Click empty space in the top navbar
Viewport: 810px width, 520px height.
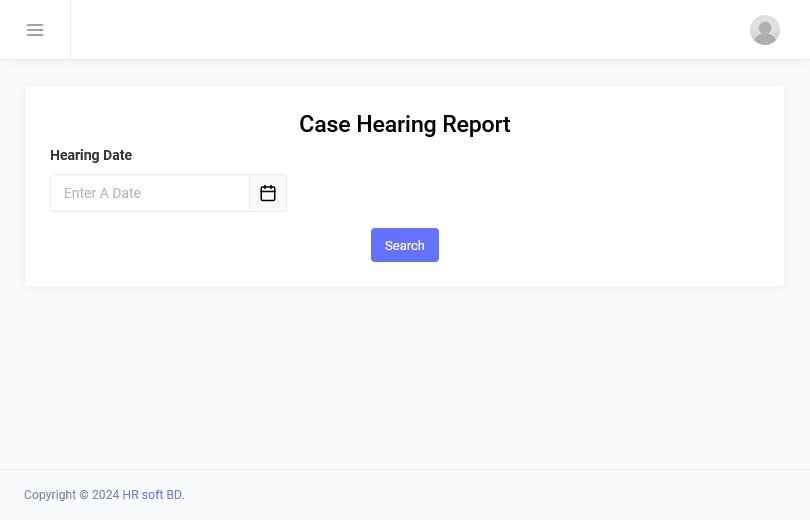[x=400, y=30]
